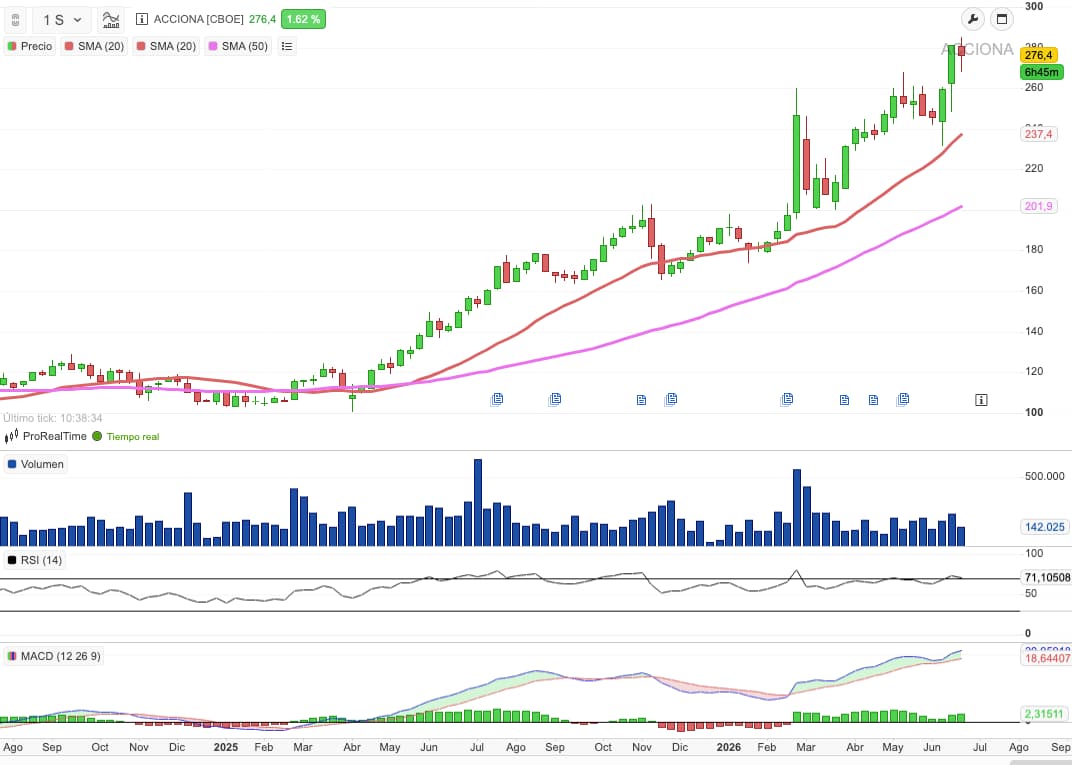
Task: Open the RSI (14) indicator label
Action: [34, 561]
